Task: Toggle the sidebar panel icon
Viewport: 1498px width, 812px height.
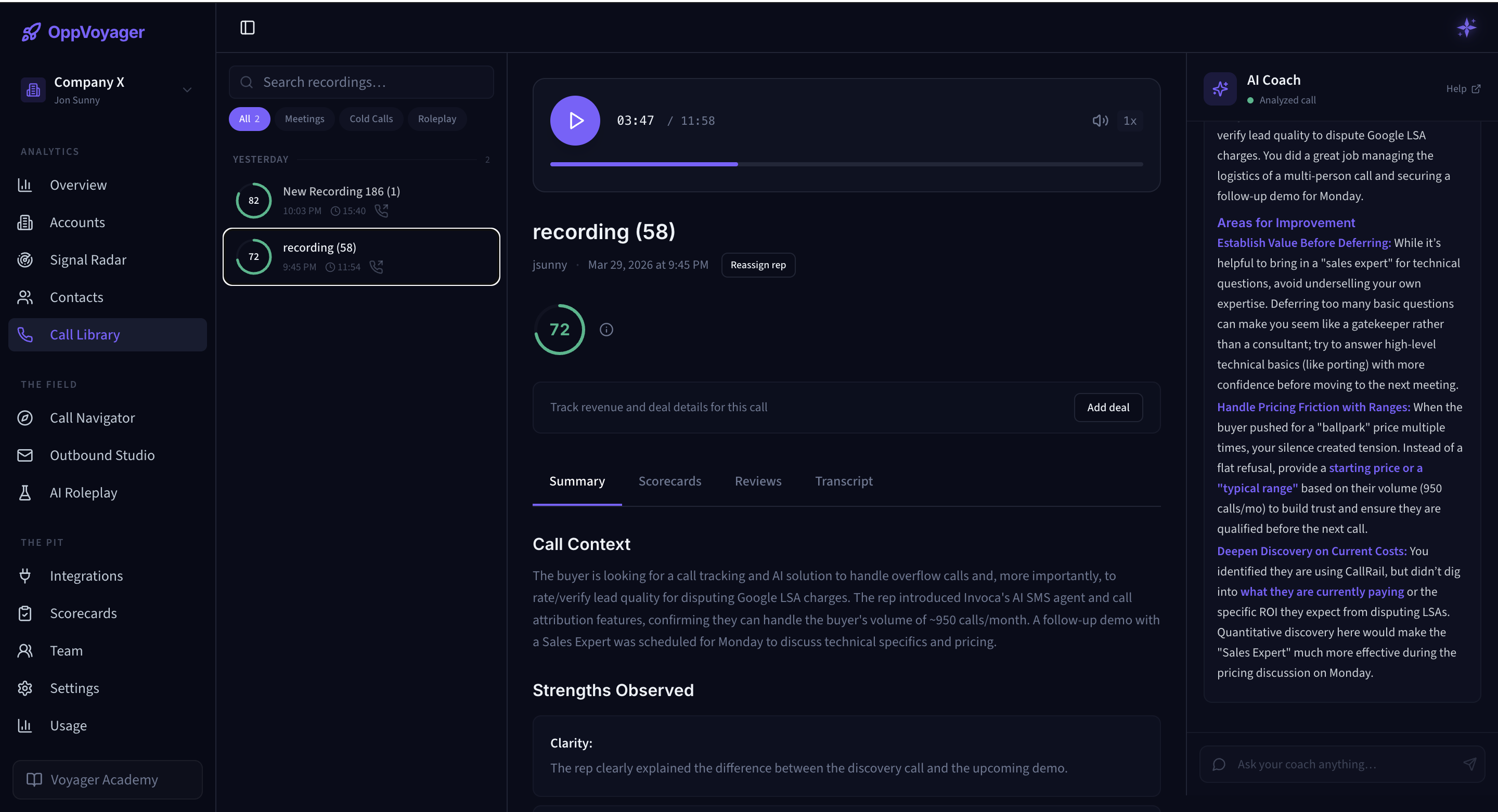Action: 247,28
